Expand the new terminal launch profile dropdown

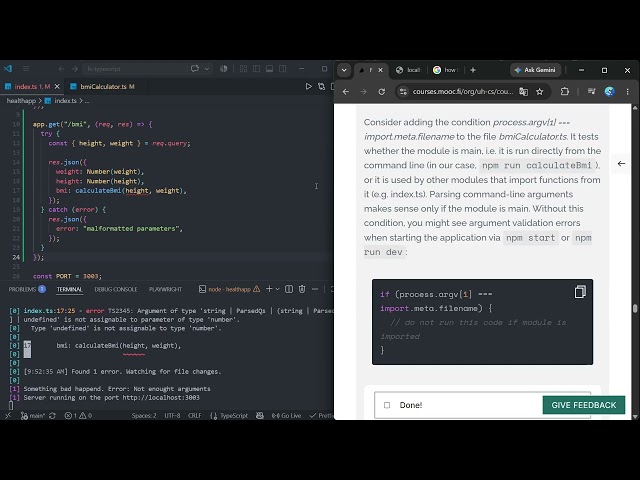278,289
